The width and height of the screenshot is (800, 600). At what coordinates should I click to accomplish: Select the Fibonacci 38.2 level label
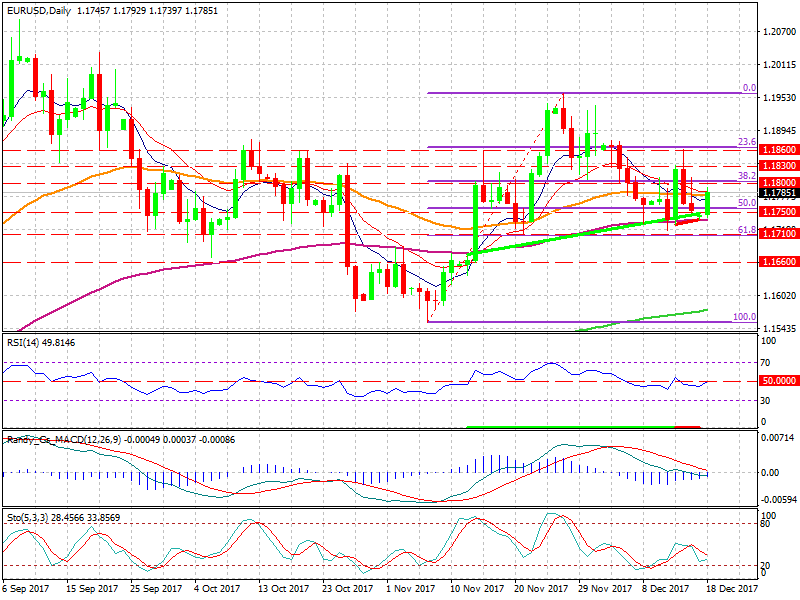[747, 176]
